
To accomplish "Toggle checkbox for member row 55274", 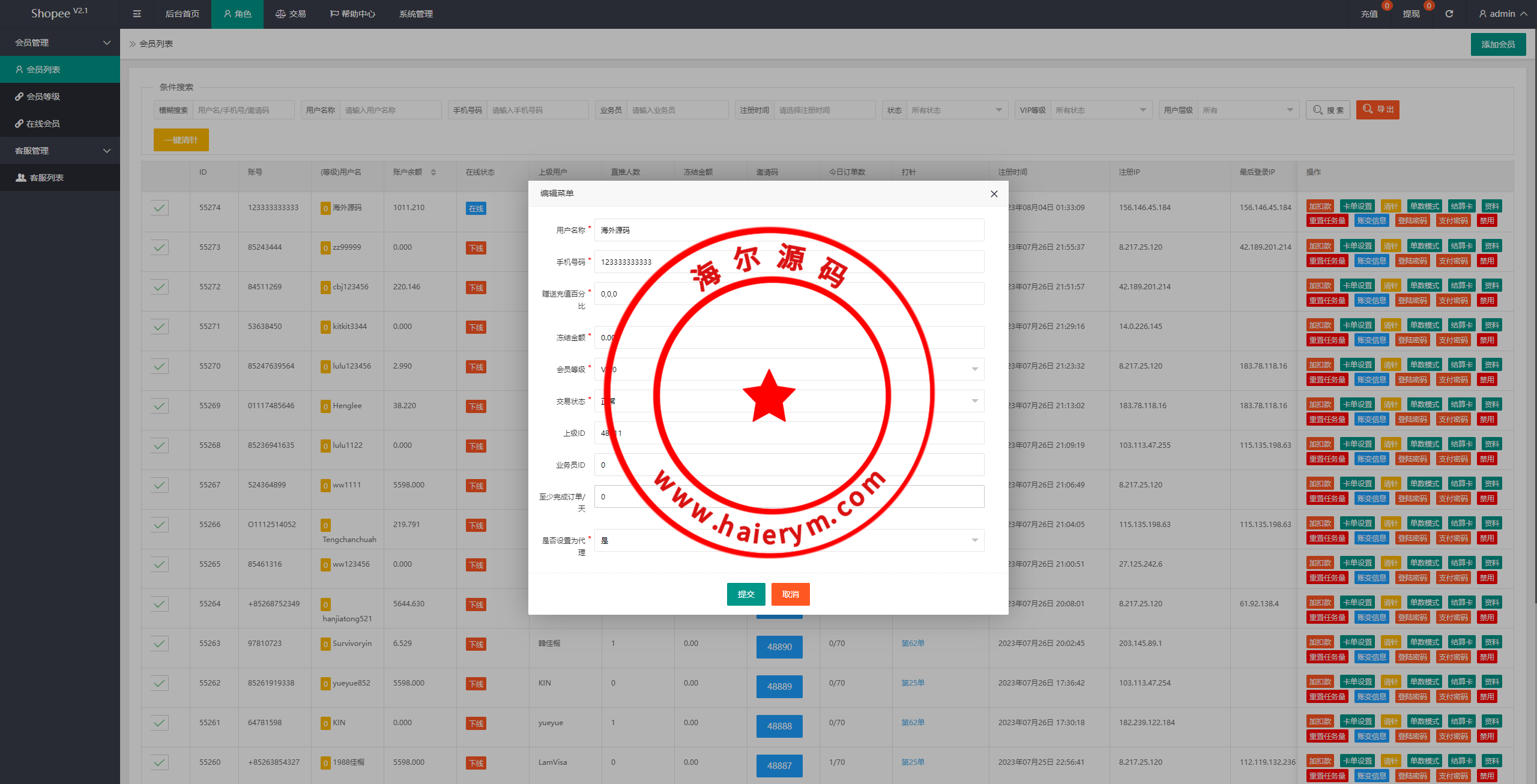I will click(159, 208).
